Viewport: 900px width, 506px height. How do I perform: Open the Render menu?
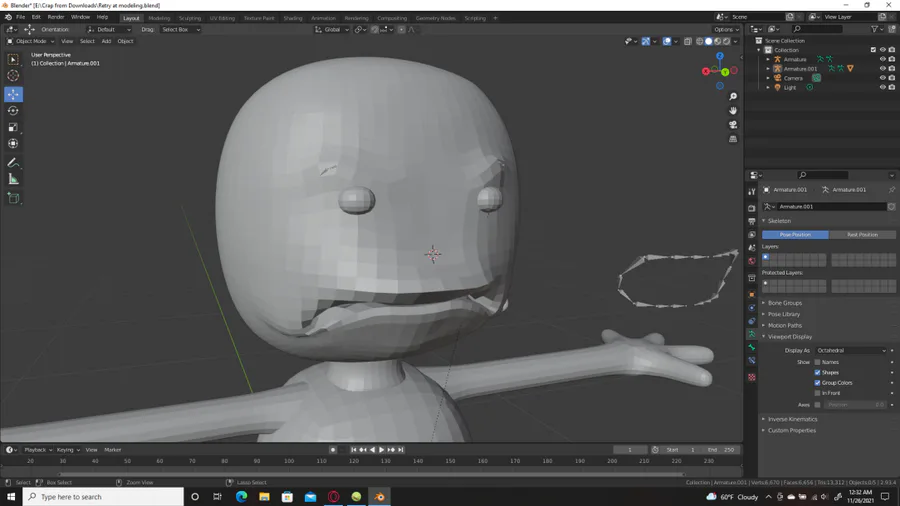pos(56,17)
